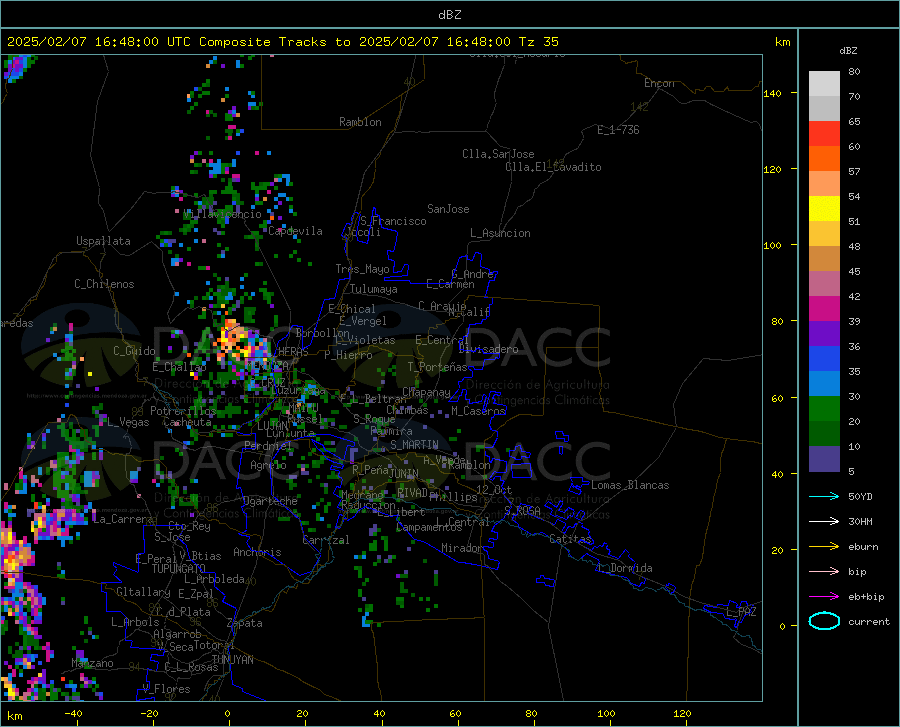This screenshot has height=727, width=900.
Task: Click the 'TUNUYAN' map label
Action: [232, 659]
